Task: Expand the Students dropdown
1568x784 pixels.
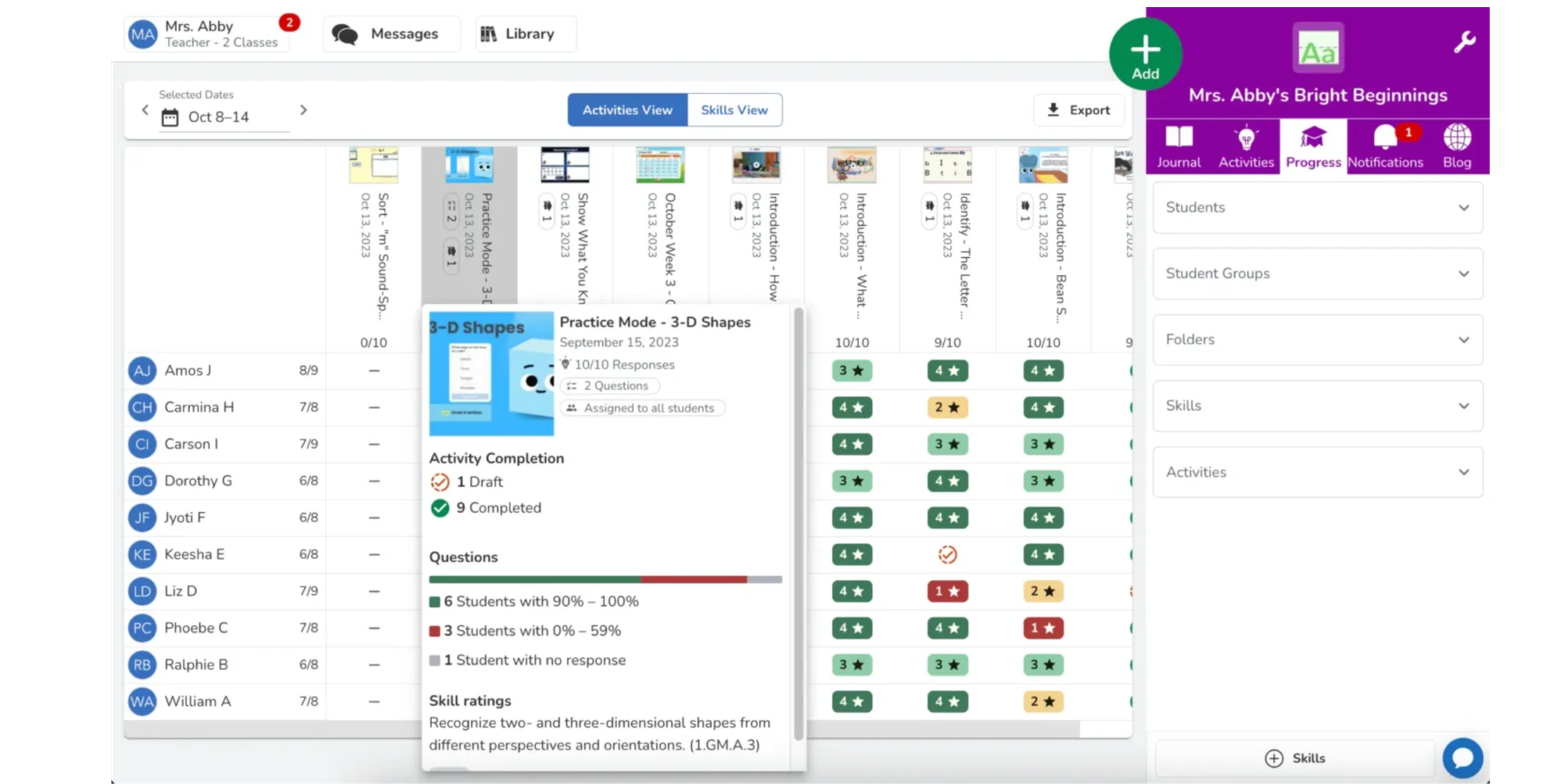Action: [1317, 208]
